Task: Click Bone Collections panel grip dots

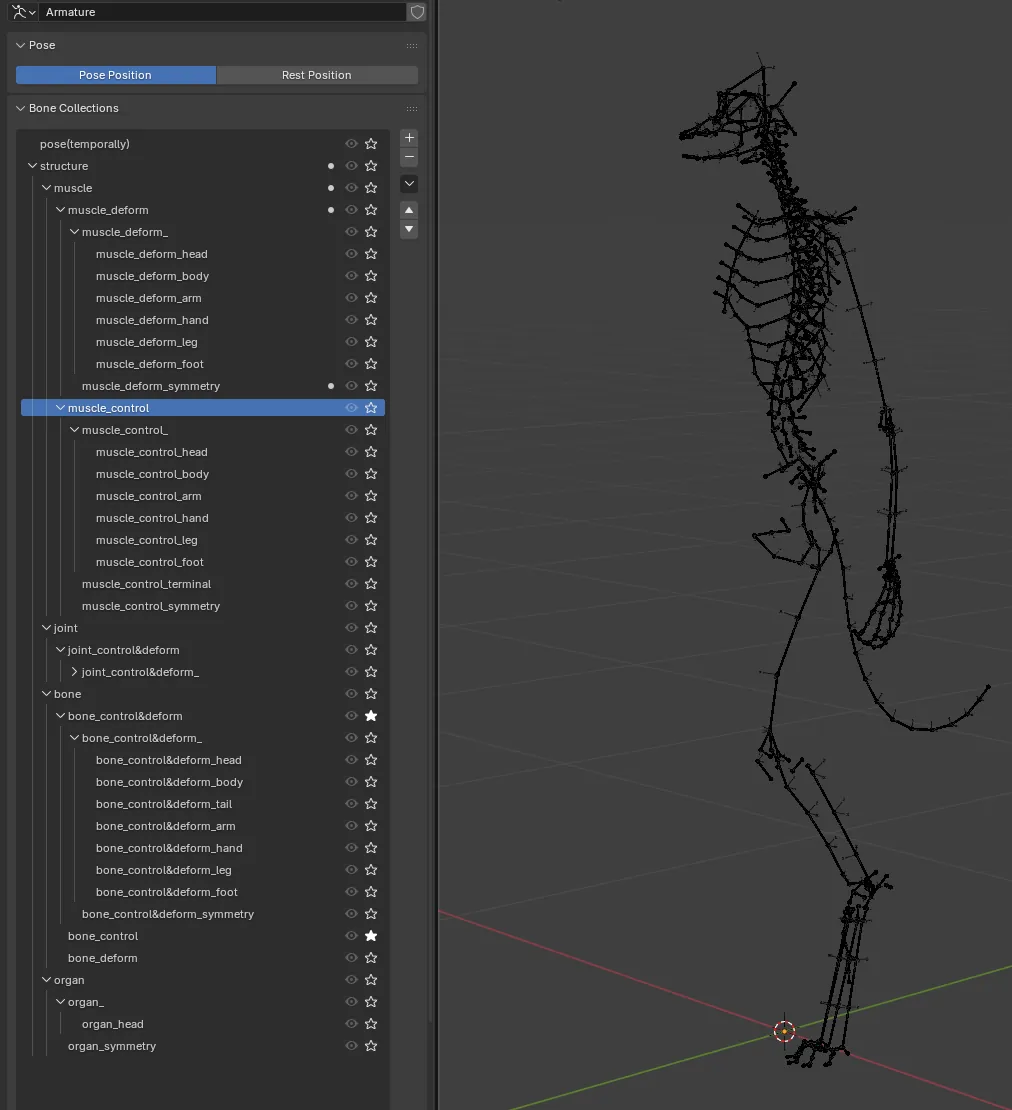Action: [412, 109]
